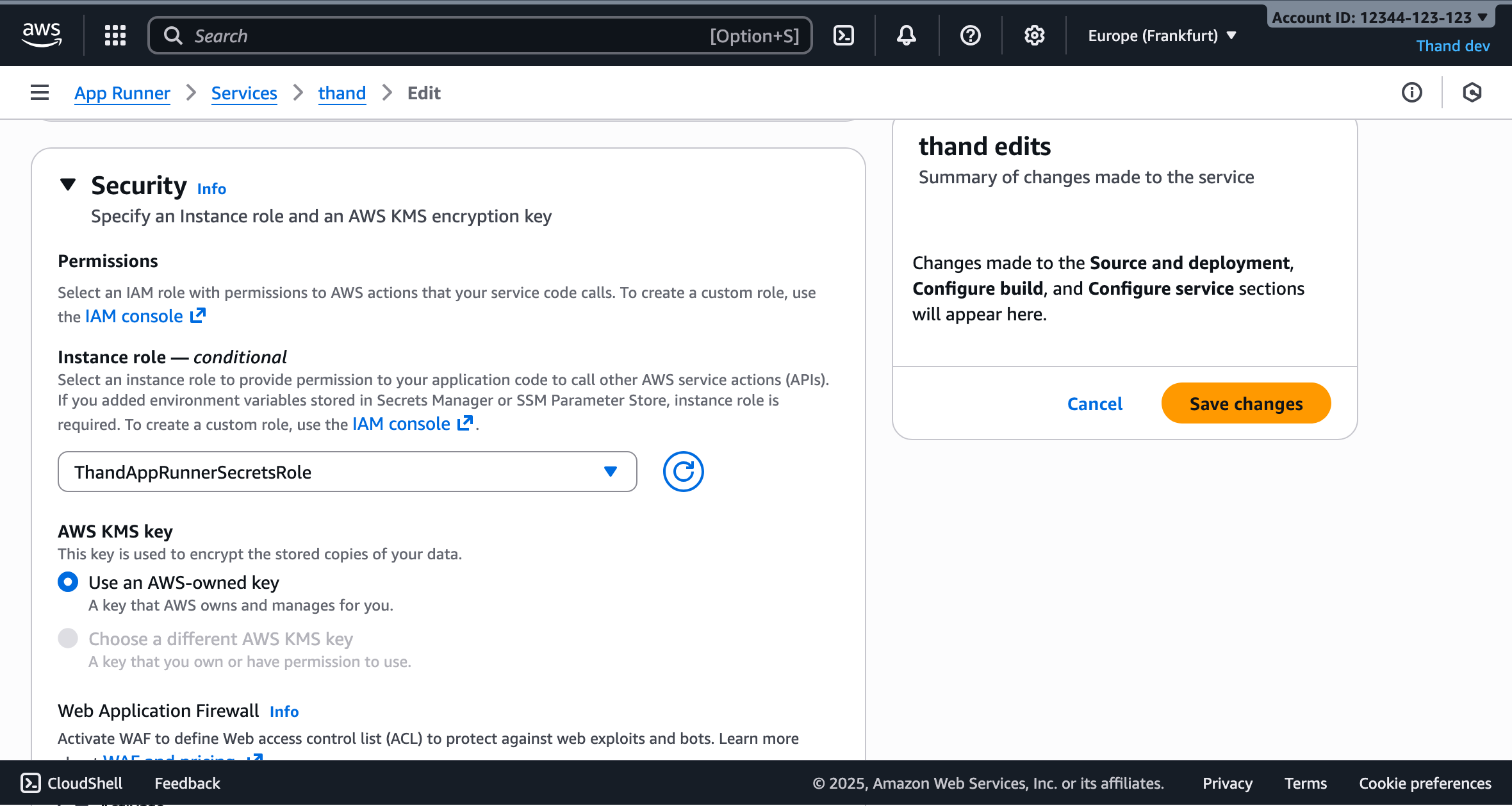This screenshot has height=806, width=1512.
Task: Select Choose a different AWS KMS key
Action: coord(68,638)
